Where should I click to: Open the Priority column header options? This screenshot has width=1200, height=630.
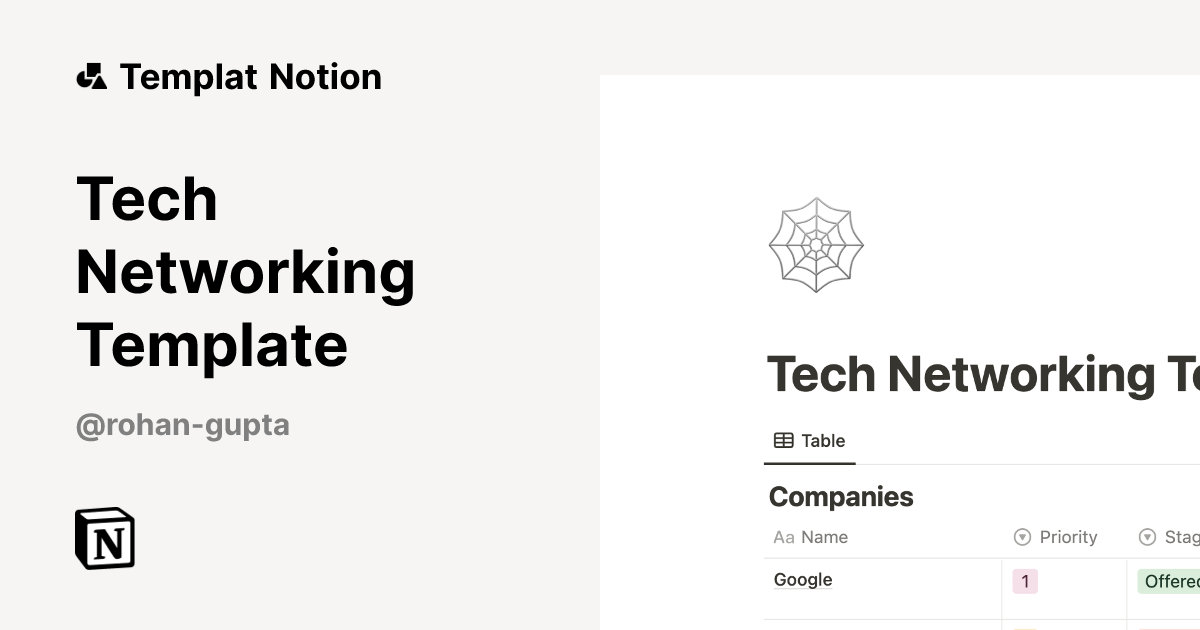coord(1064,538)
